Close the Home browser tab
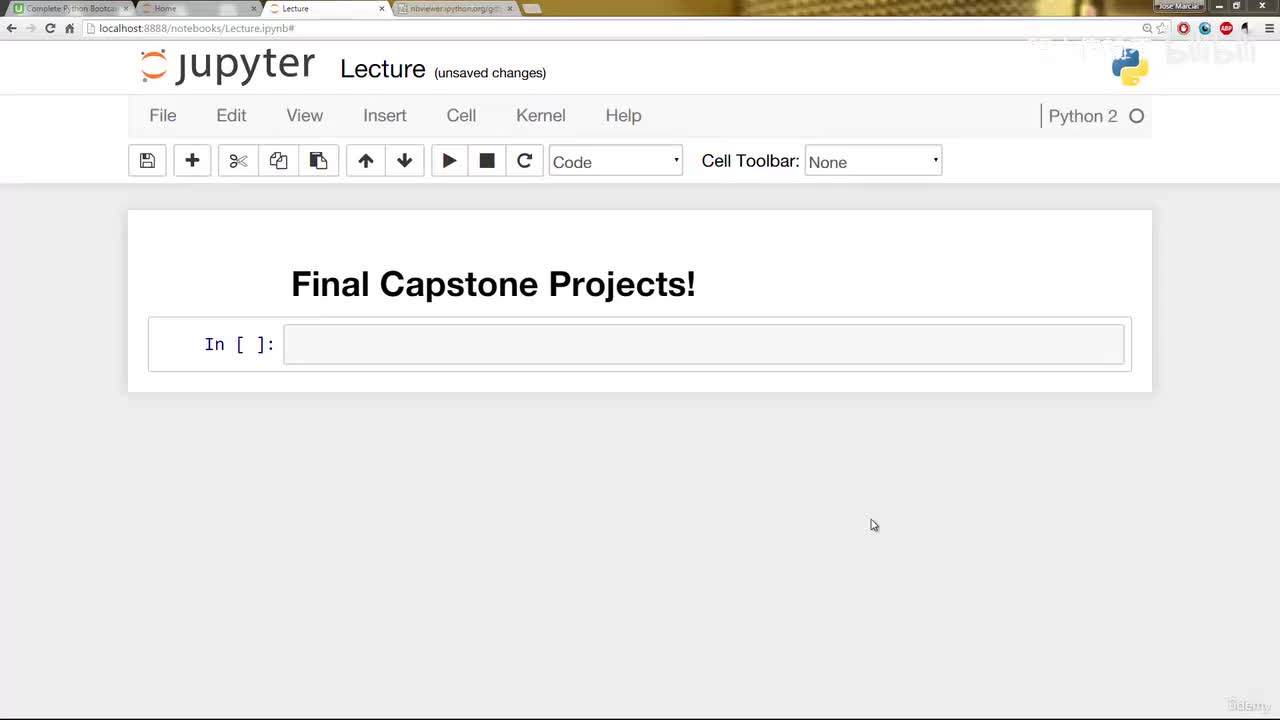Viewport: 1280px width, 720px height. [253, 8]
